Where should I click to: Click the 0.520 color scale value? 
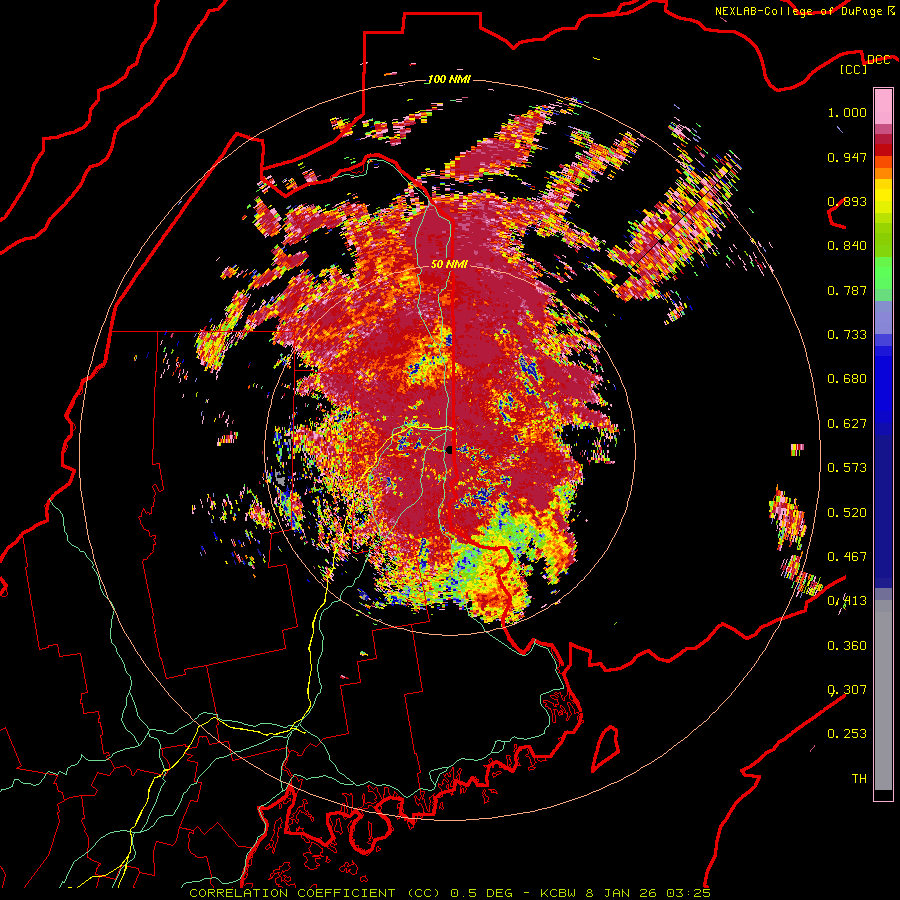point(847,513)
